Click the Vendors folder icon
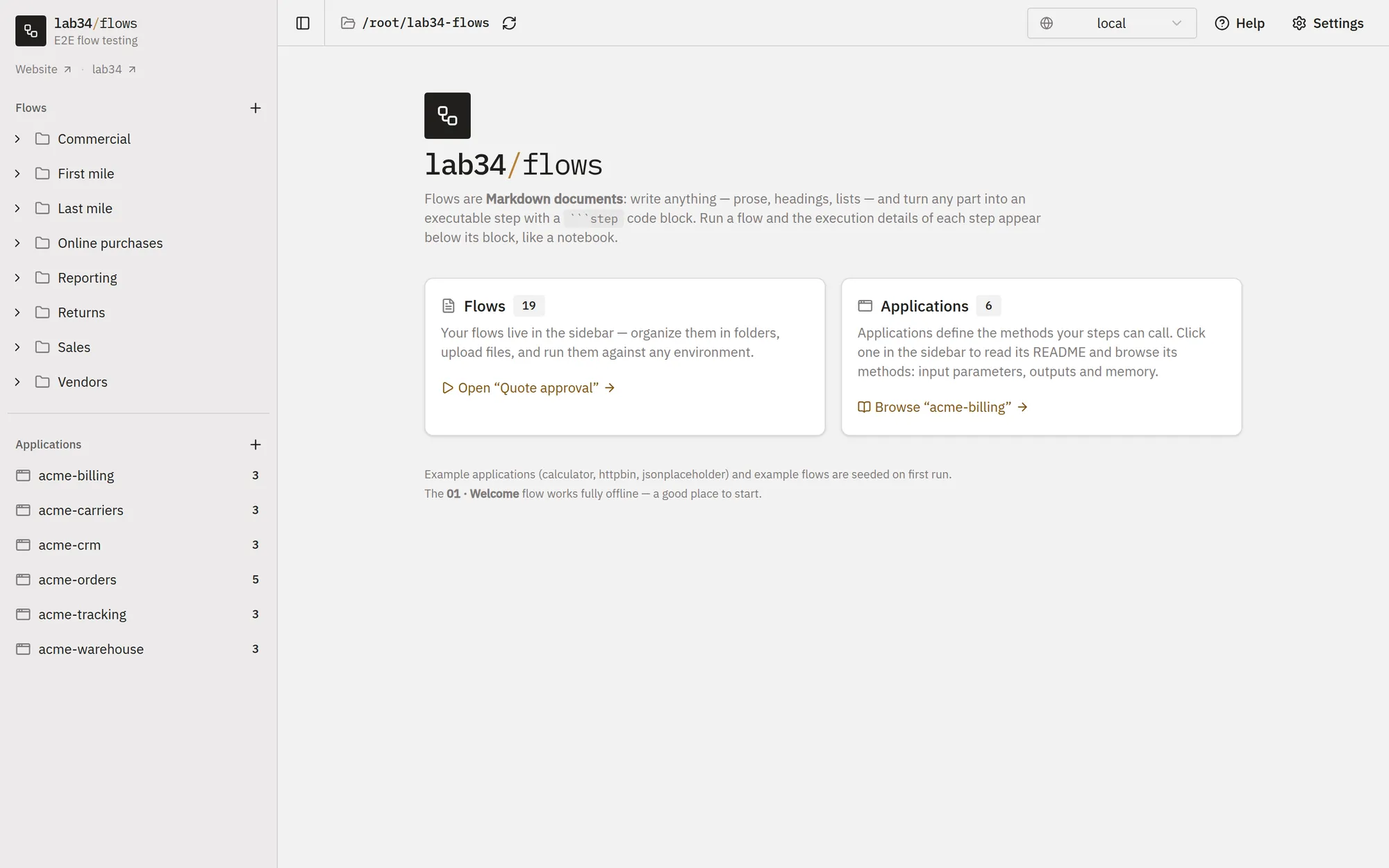Viewport: 1389px width, 868px height. [x=42, y=382]
